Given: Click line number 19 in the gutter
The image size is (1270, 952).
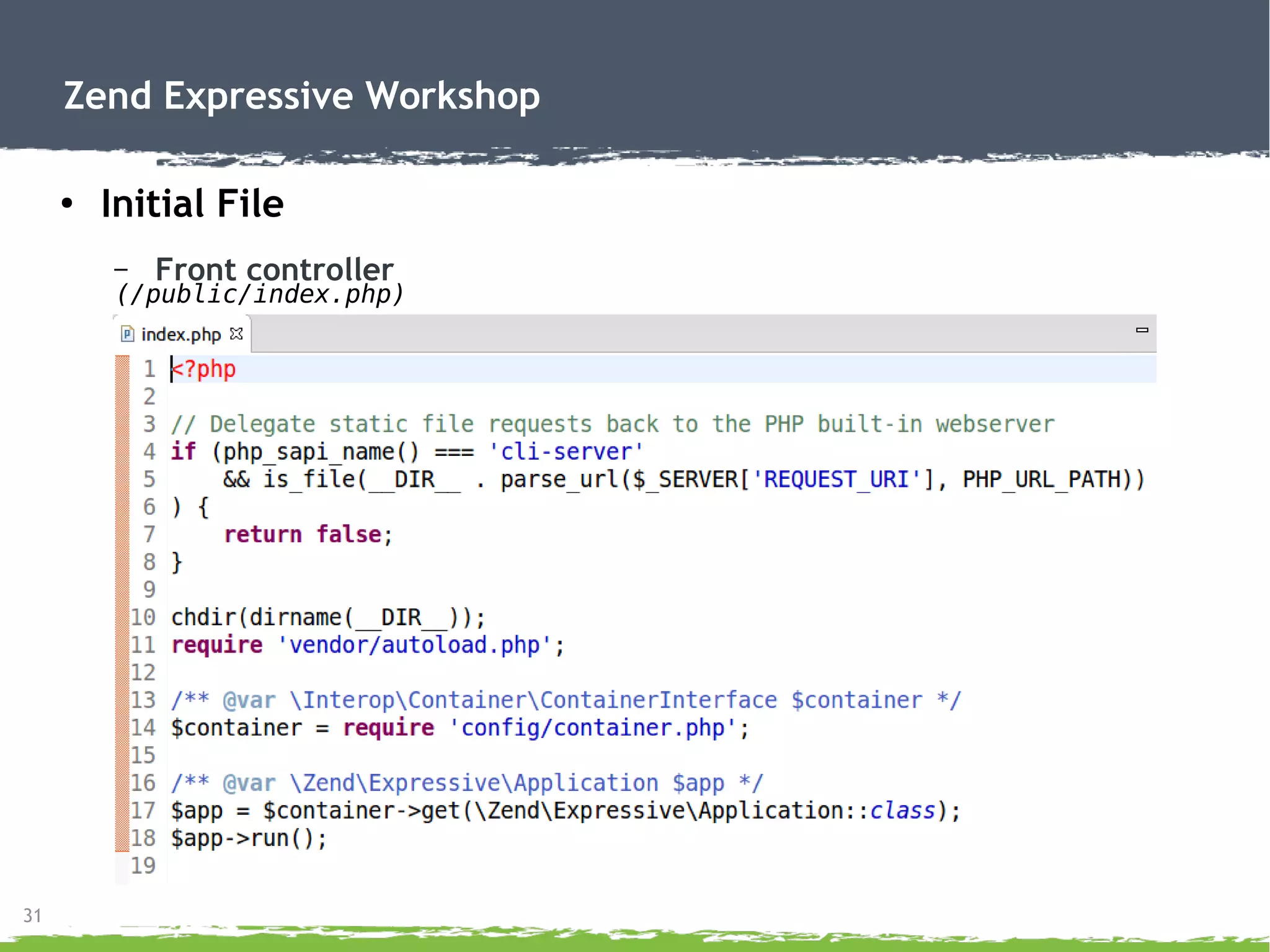Looking at the screenshot, I should pyautogui.click(x=143, y=866).
